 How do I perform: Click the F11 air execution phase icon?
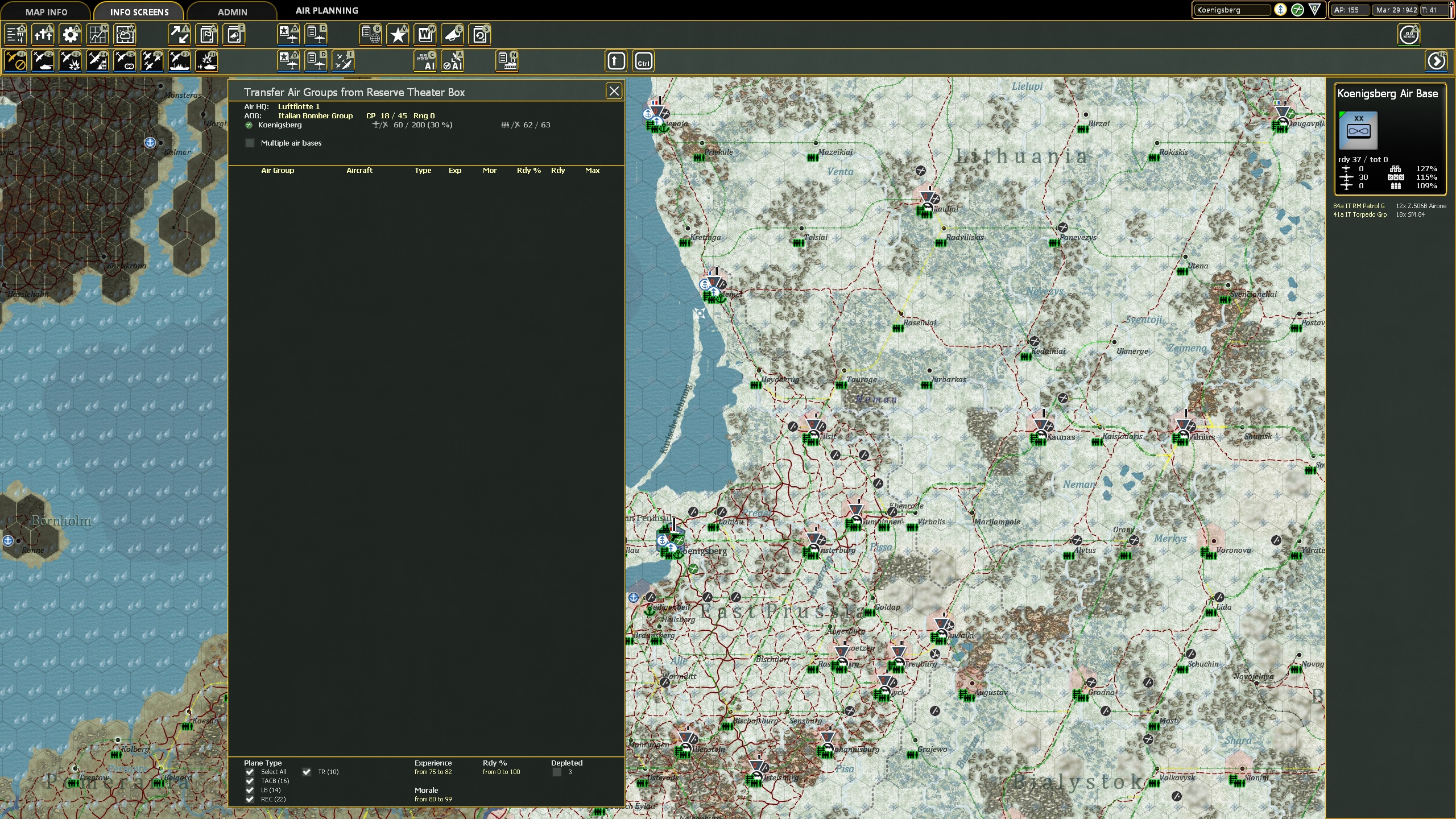(207, 61)
